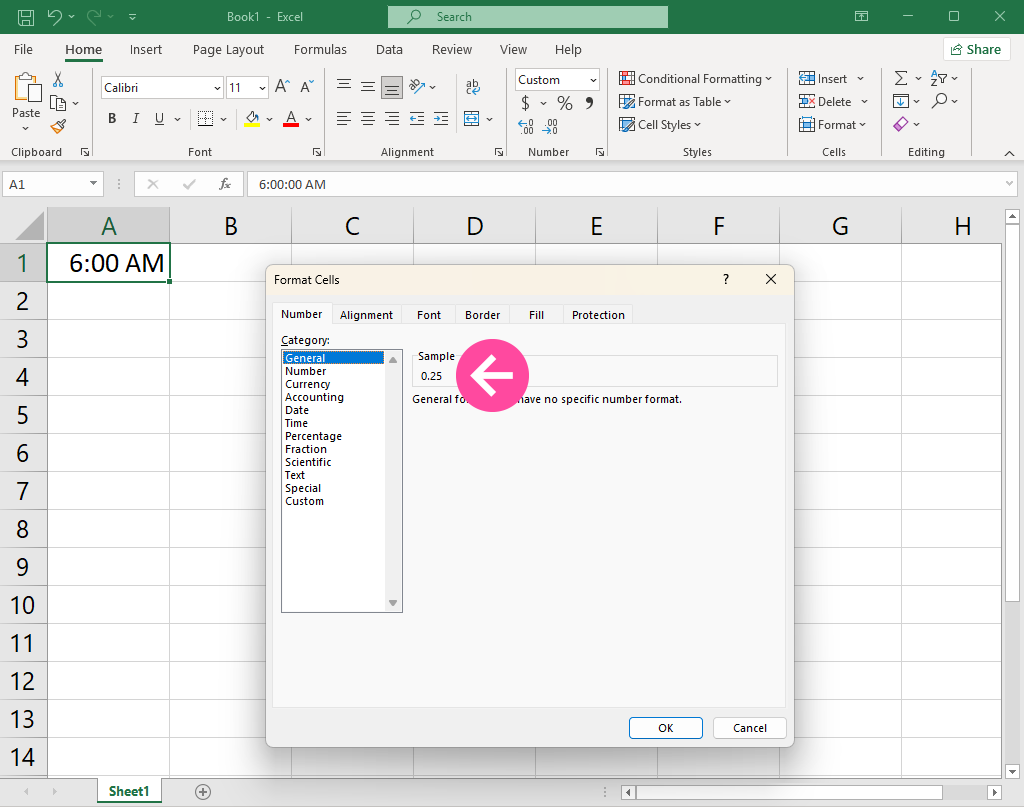1024x807 pixels.
Task: Align text right in ribbon
Action: [392, 119]
